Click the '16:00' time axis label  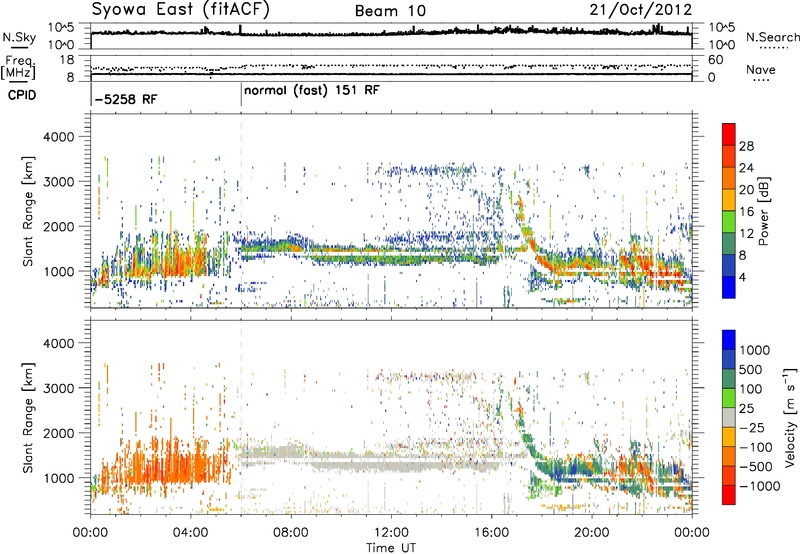click(491, 533)
